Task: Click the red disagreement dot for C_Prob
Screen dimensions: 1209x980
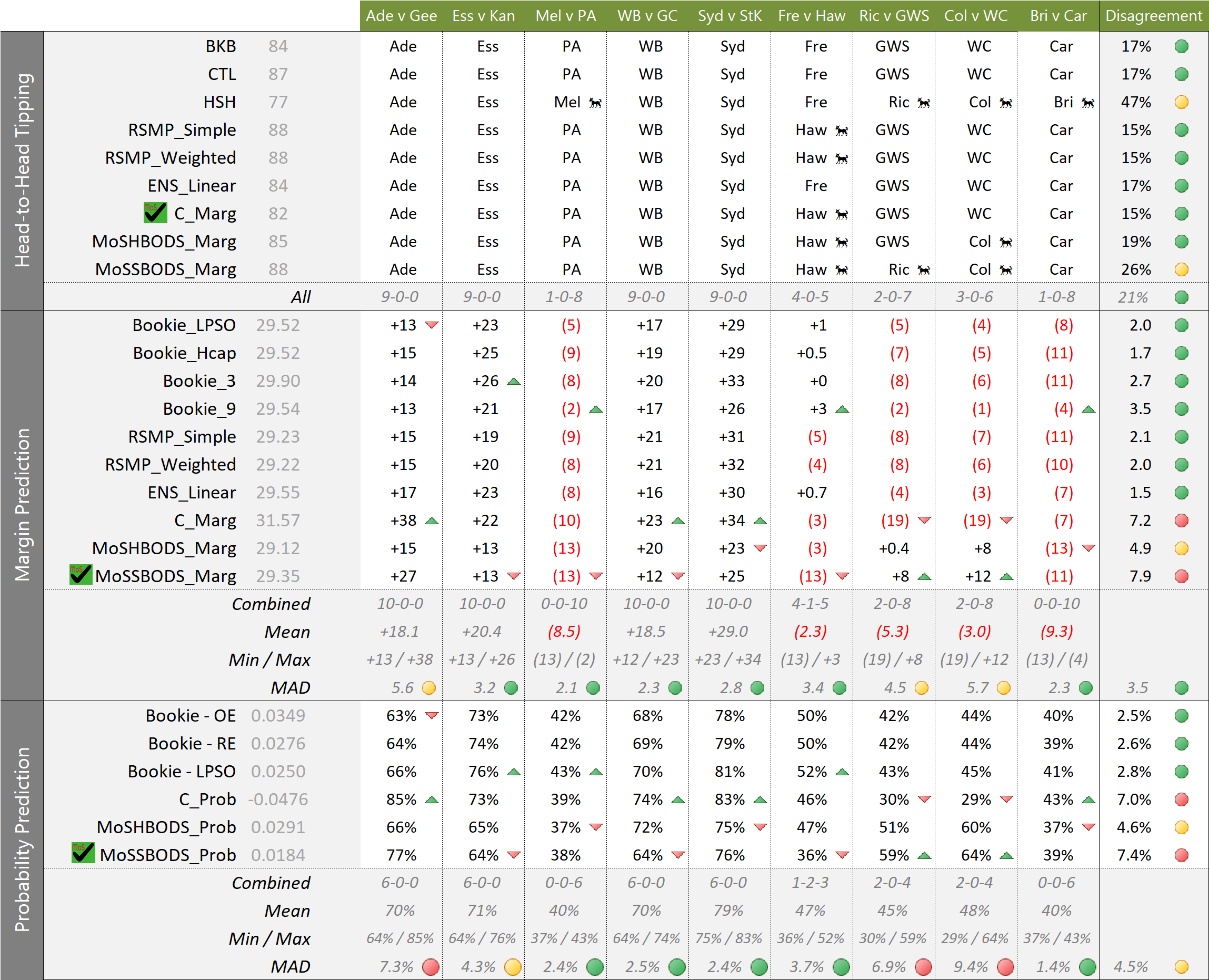Action: (1181, 799)
